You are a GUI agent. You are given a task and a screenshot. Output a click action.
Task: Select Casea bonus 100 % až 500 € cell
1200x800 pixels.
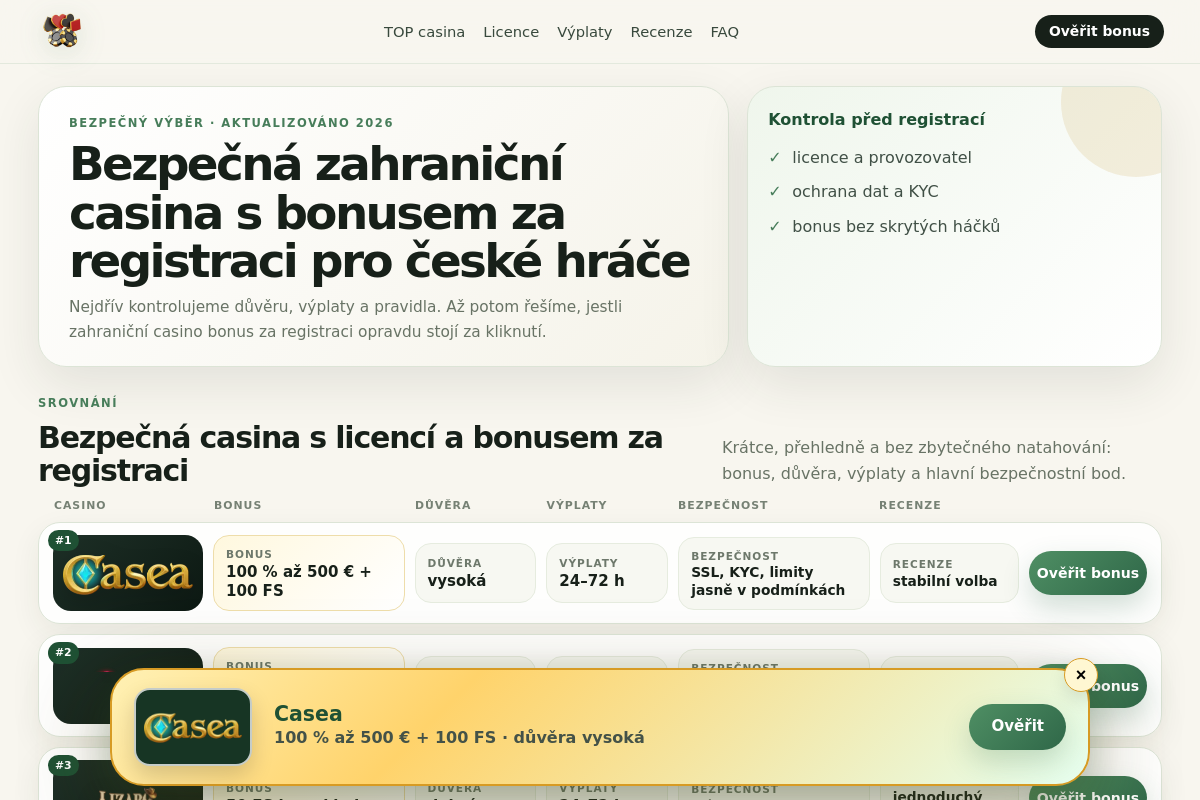click(x=309, y=573)
